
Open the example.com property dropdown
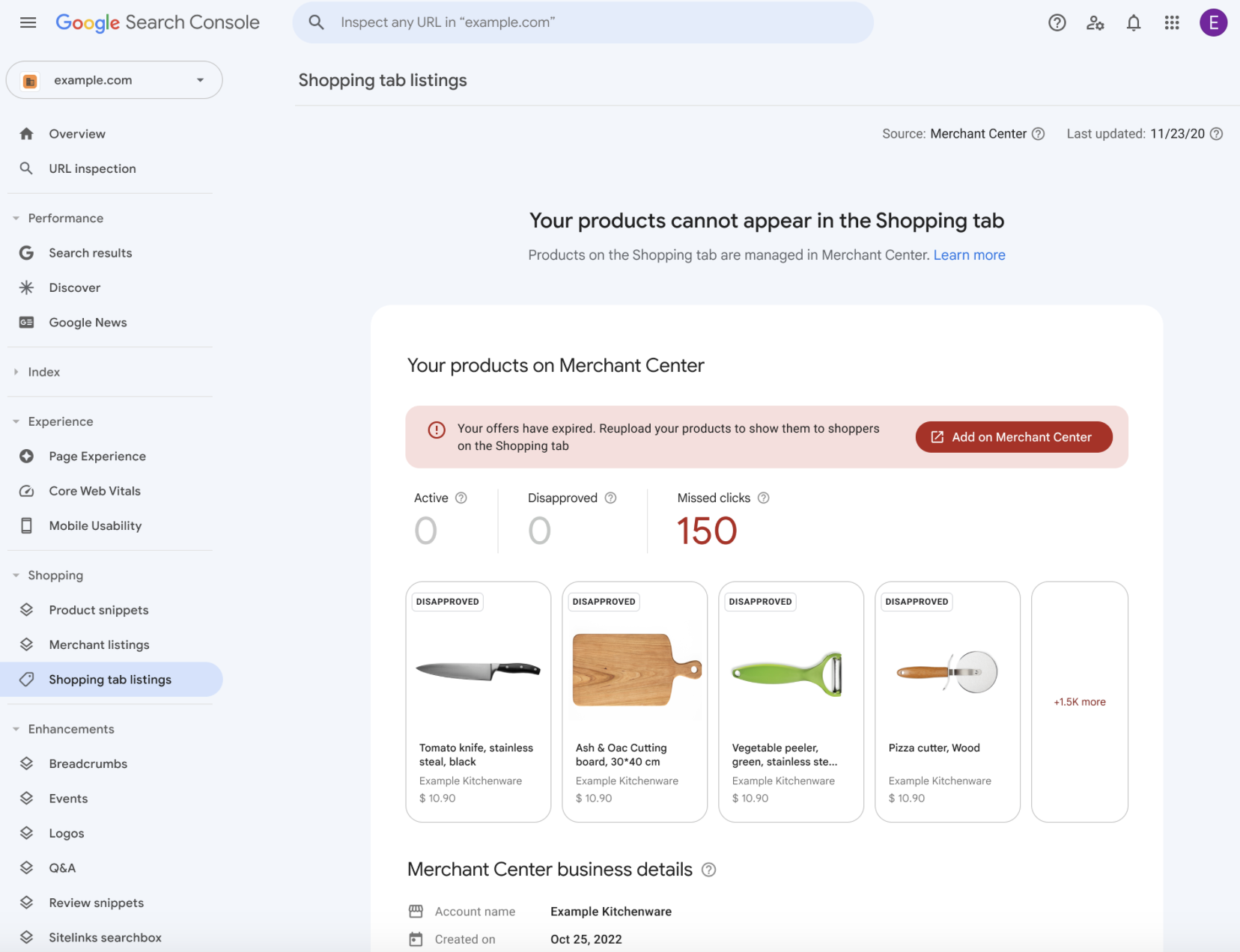click(115, 80)
